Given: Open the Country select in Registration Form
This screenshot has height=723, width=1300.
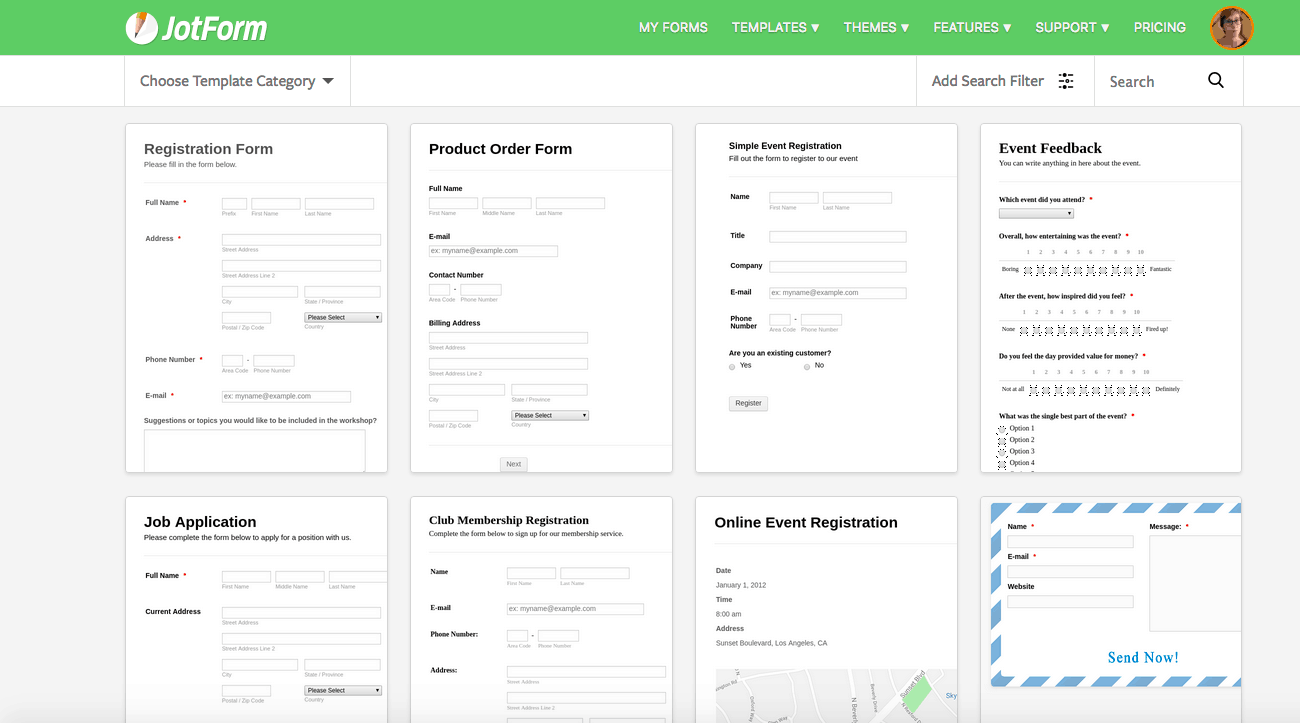Looking at the screenshot, I should click(342, 316).
